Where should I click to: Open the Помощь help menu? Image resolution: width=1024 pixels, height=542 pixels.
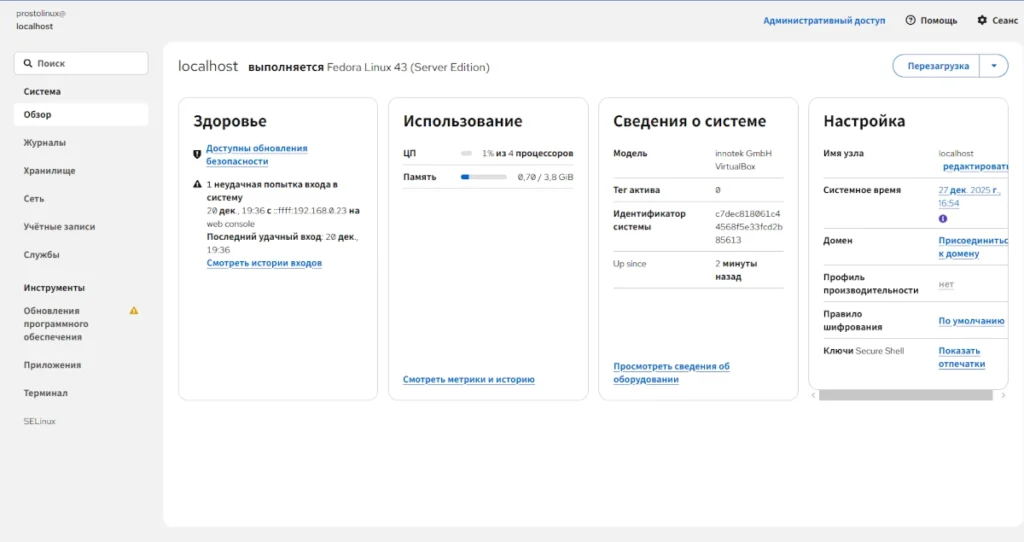931,20
